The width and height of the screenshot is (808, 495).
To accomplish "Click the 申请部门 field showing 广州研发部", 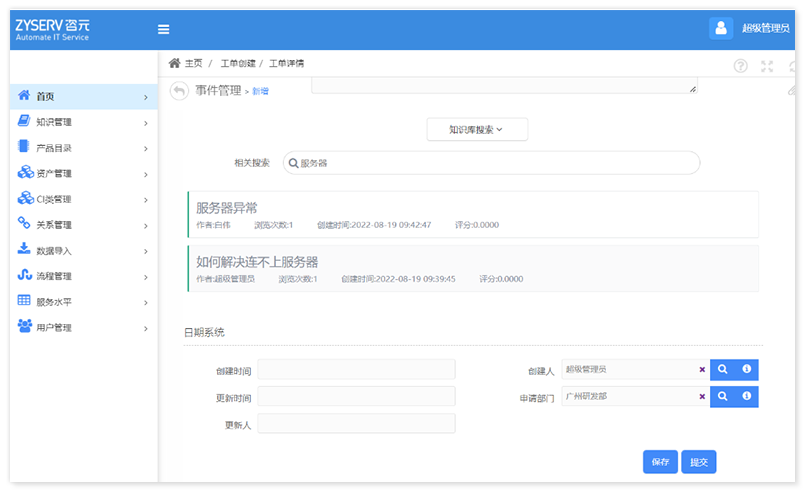I will pos(636,396).
